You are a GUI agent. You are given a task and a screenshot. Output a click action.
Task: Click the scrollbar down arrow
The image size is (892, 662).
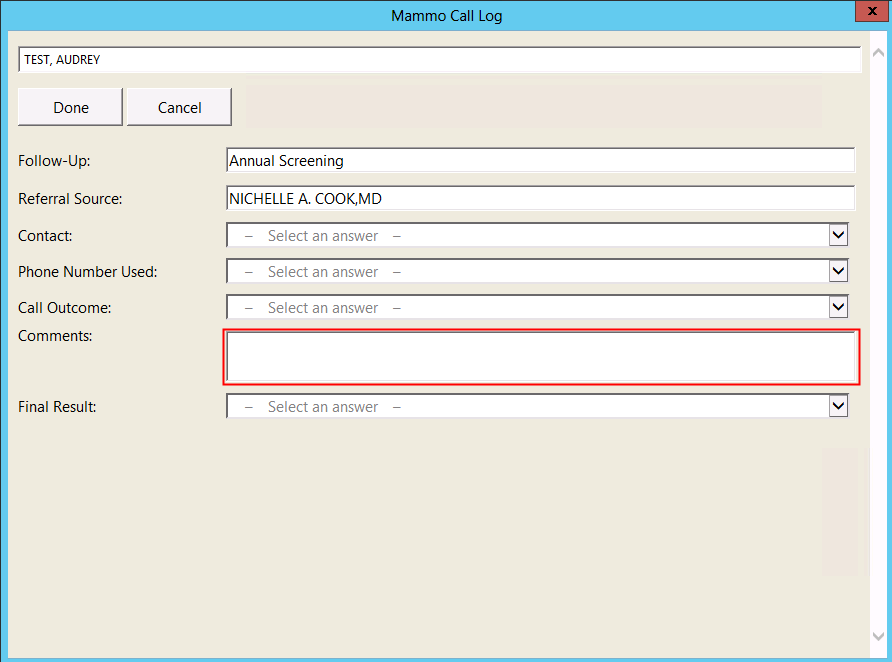(877, 636)
